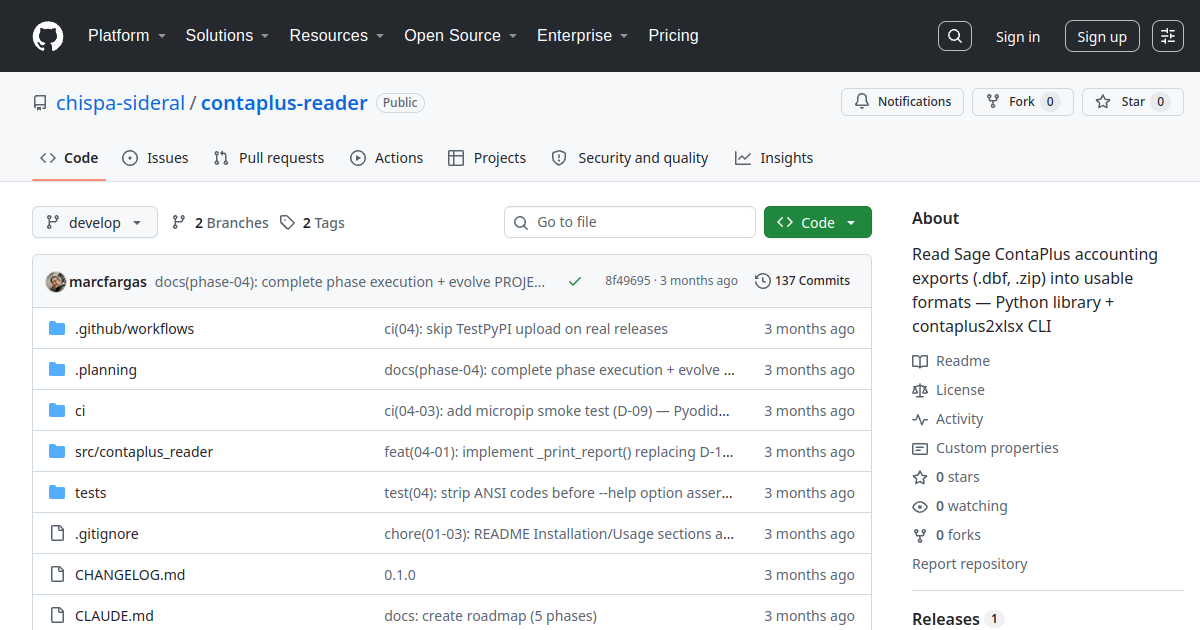1200x630 pixels.
Task: Click the marcfargas avatar image
Action: [56, 281]
